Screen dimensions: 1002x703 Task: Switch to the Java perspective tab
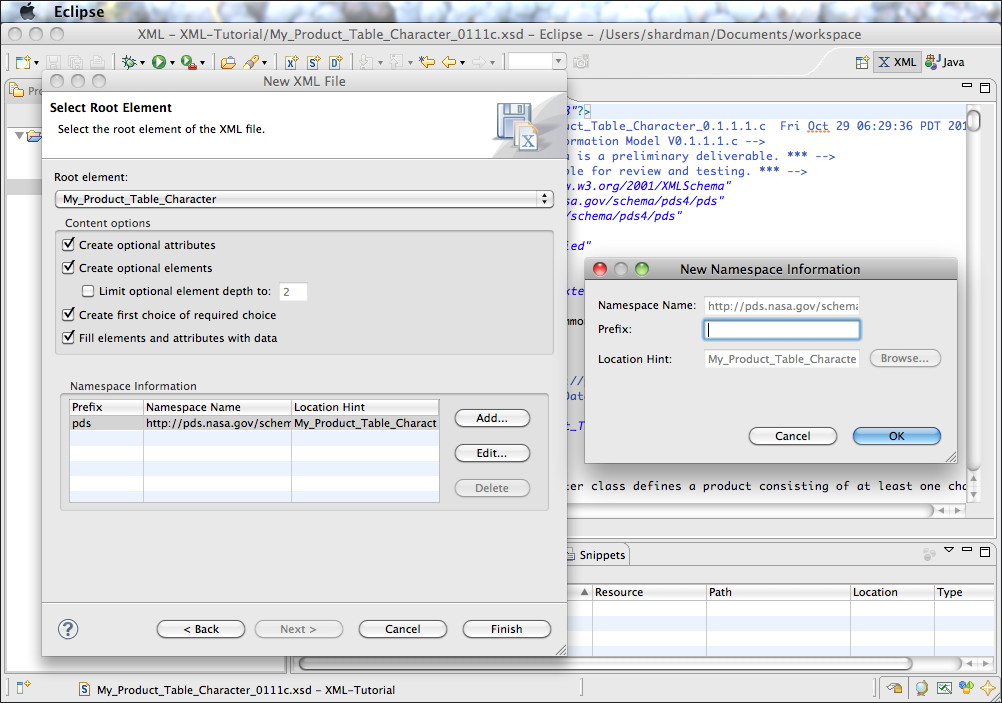click(x=944, y=62)
